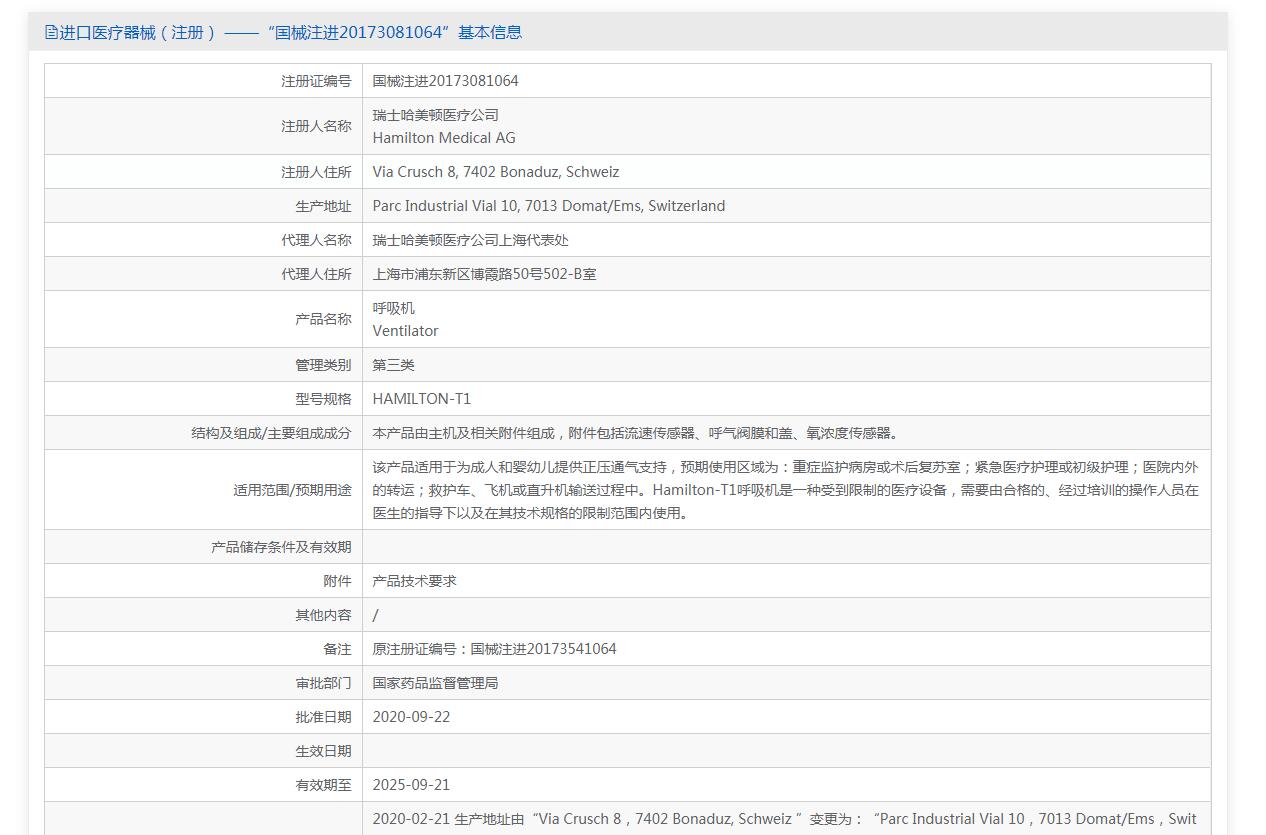Select the address Via Crusch 8, 7402 Bonaduz, Schweiz
The image size is (1266, 835).
(496, 172)
